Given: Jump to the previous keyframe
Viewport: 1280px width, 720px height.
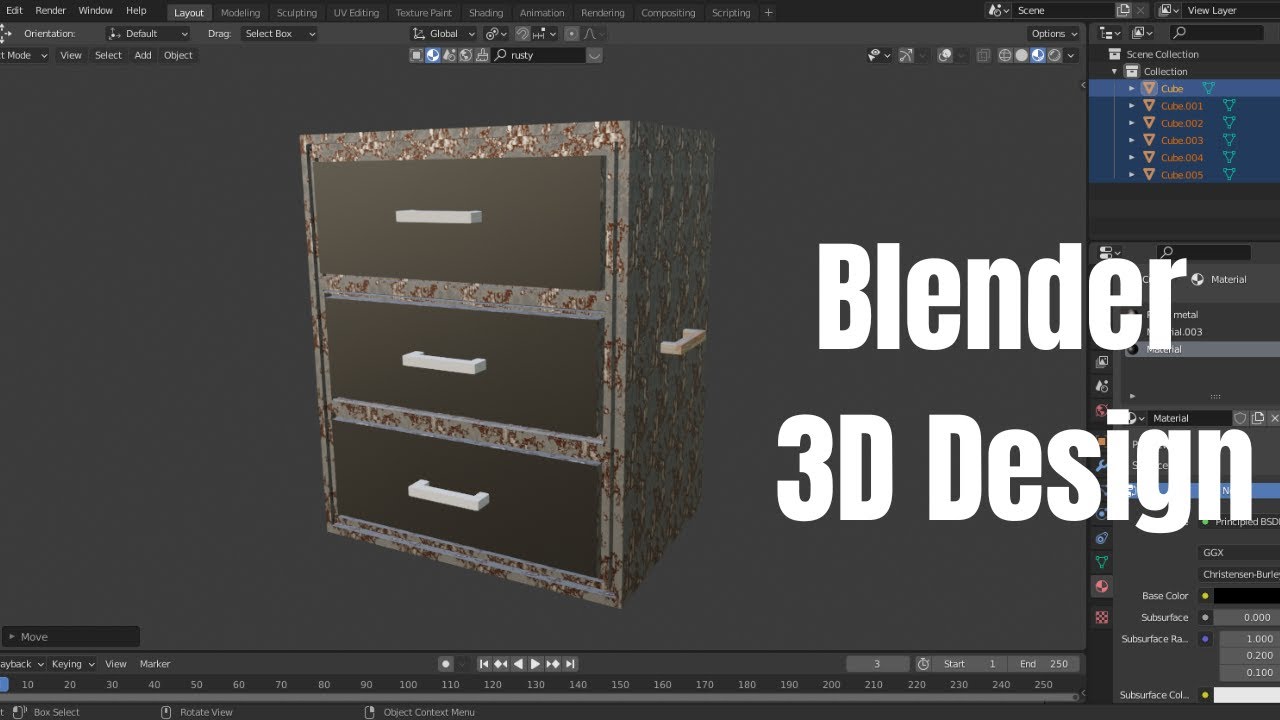Looking at the screenshot, I should point(501,664).
